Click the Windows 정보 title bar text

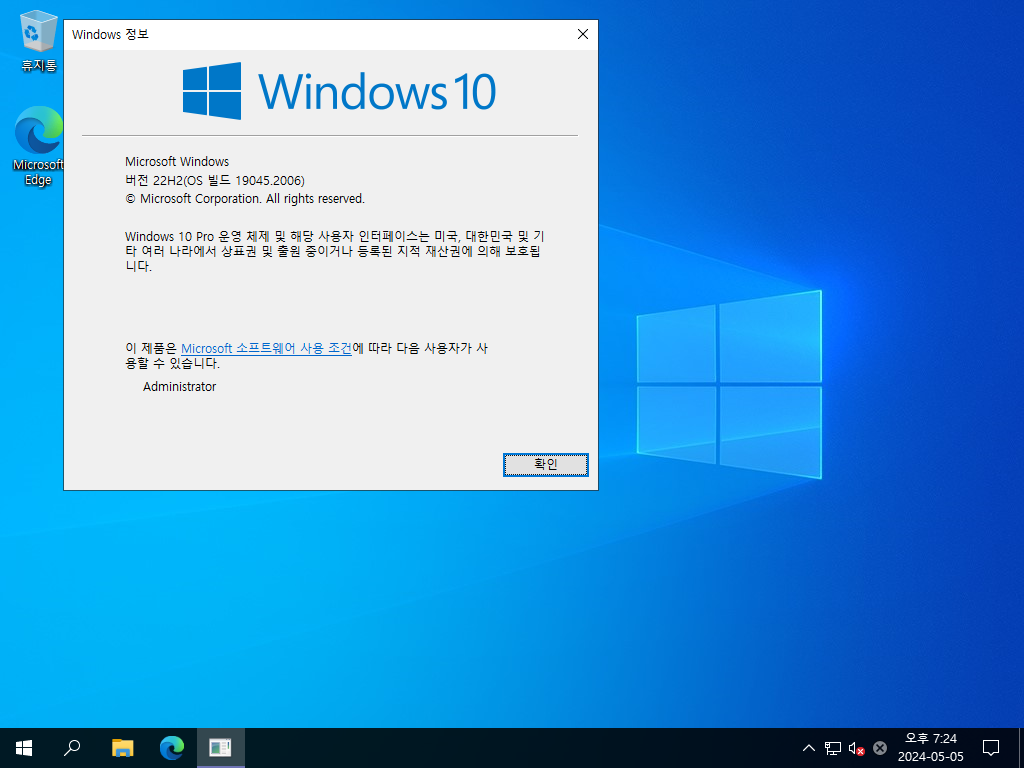(110, 34)
